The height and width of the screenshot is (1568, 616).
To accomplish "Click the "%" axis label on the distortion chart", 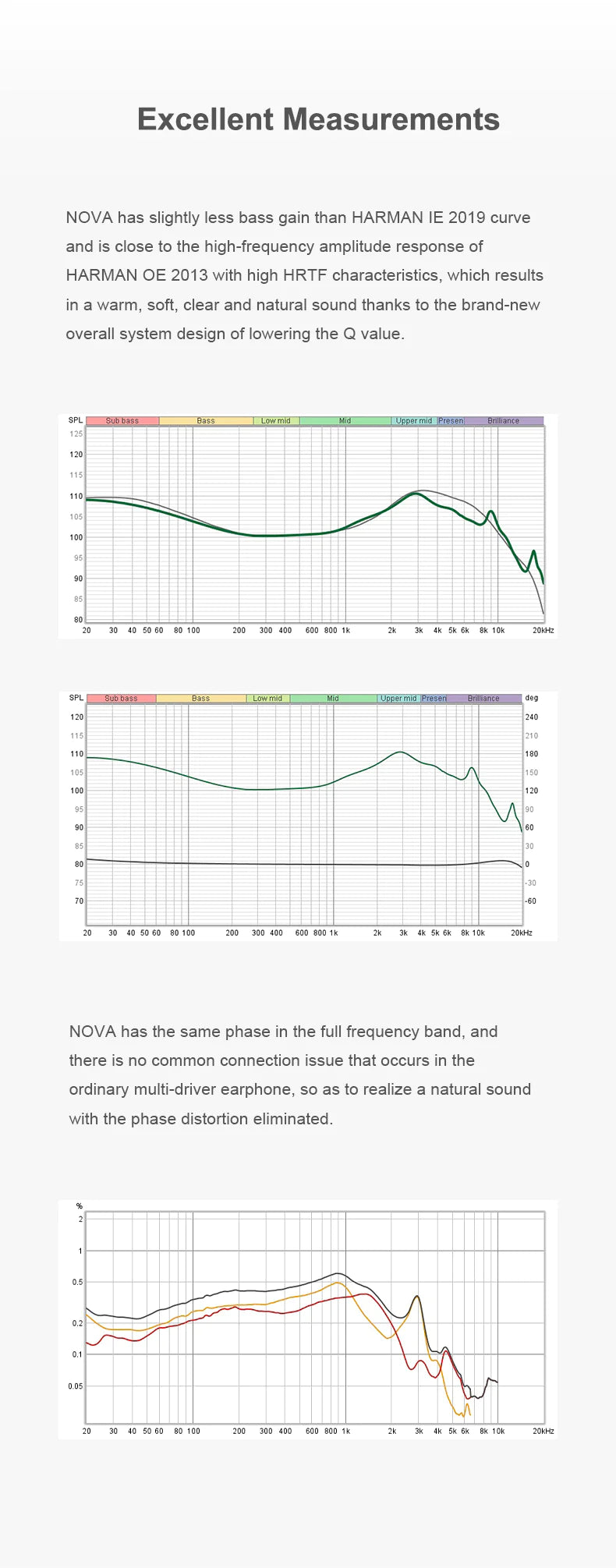I will (79, 1206).
